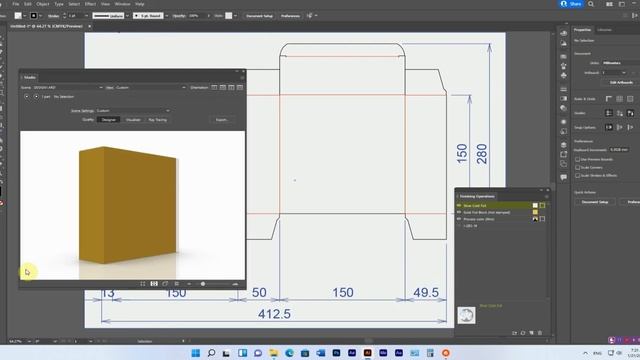Toggle the first Guides icon
The height and width of the screenshot is (360, 640).
click(x=609, y=113)
